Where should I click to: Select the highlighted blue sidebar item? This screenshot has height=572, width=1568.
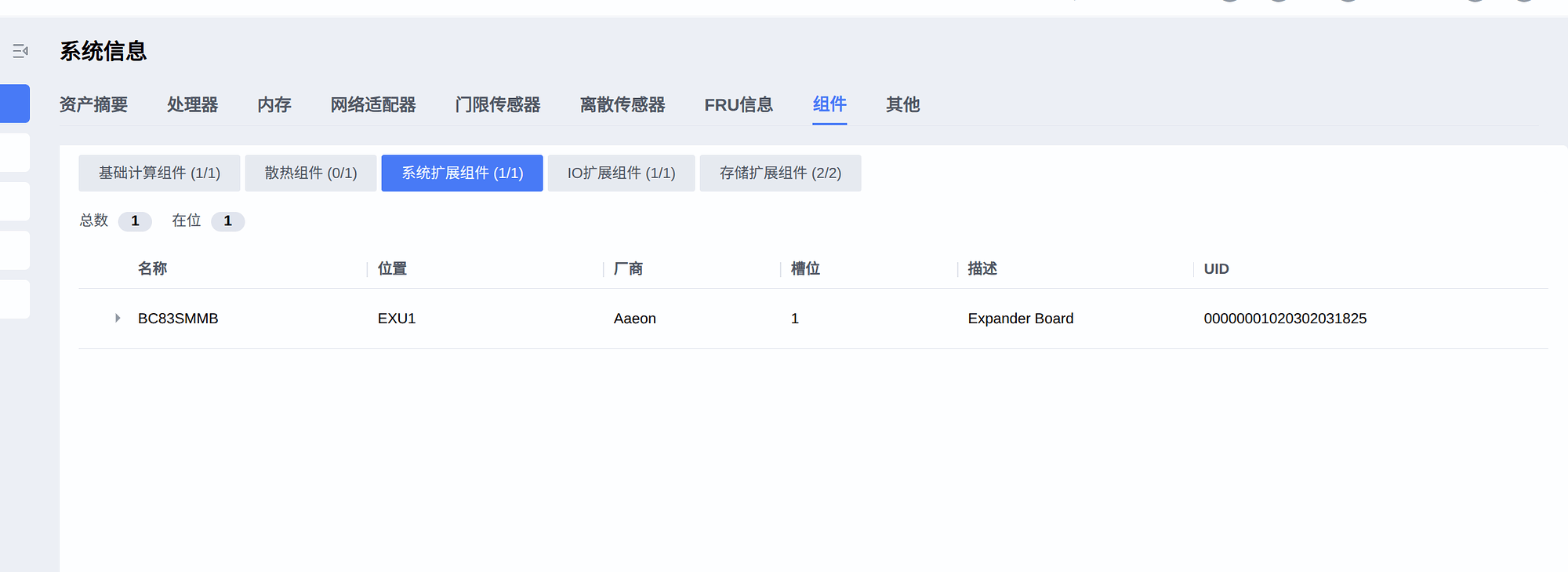coord(15,104)
